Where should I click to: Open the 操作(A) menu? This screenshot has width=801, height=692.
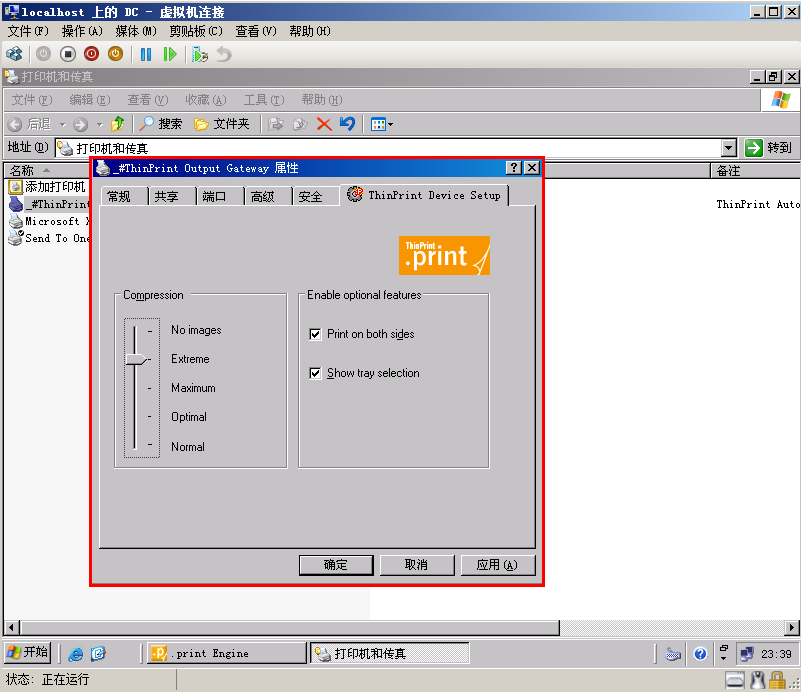[82, 31]
